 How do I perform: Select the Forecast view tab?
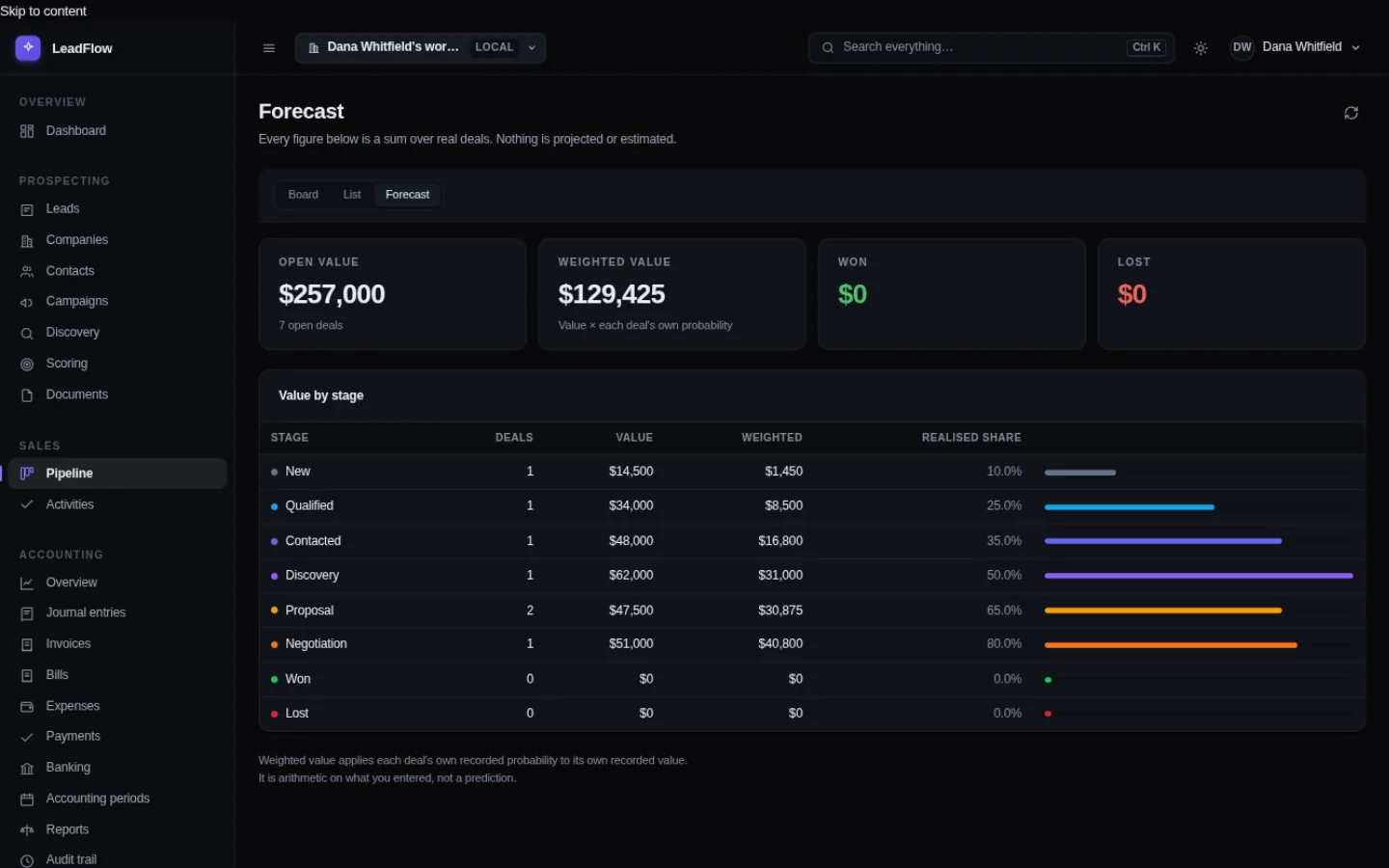(x=407, y=195)
